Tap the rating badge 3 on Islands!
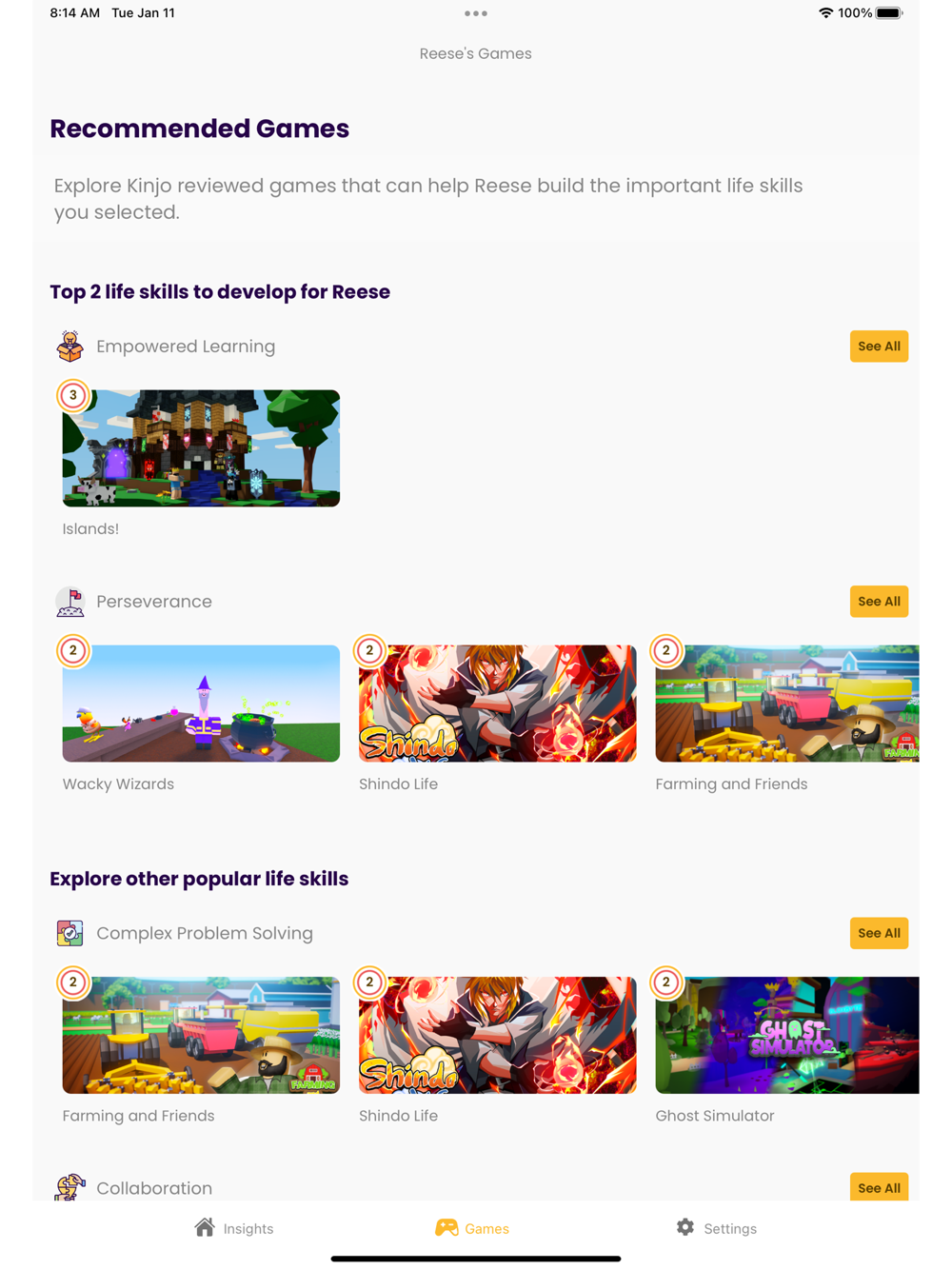Image resolution: width=952 pixels, height=1270 pixels. tap(73, 395)
